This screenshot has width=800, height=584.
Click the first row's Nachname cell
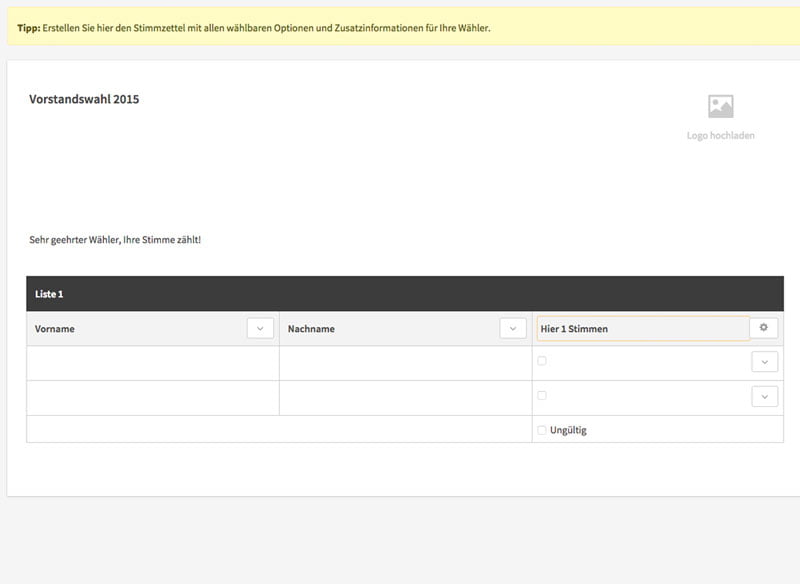click(x=405, y=363)
